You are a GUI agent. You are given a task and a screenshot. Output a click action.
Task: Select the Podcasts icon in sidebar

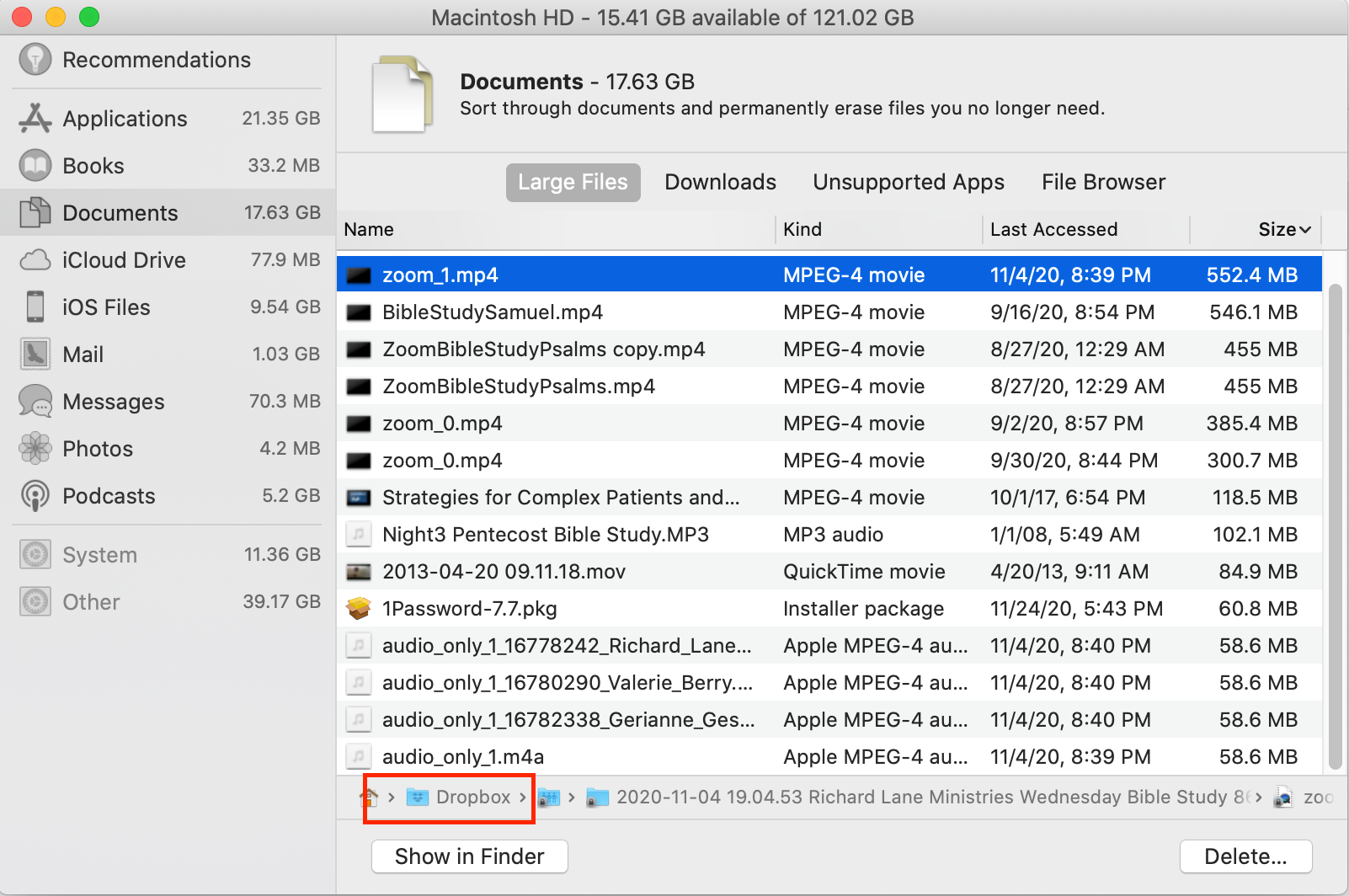pyautogui.click(x=35, y=496)
